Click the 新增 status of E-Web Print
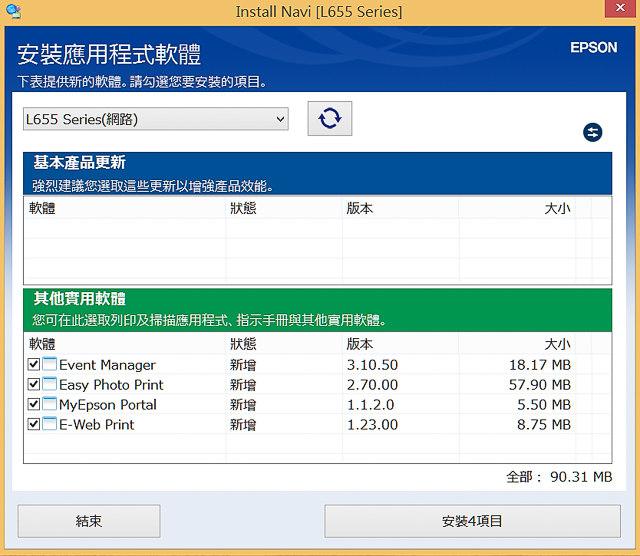This screenshot has height=556, width=640. pyautogui.click(x=243, y=425)
